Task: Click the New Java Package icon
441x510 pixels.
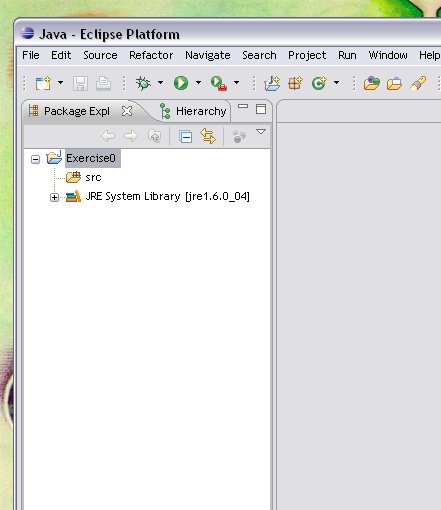Action: tap(295, 83)
